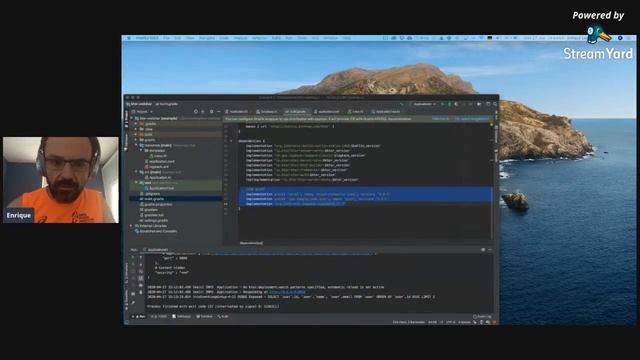Collapse the ktor-webinar root node
Viewport: 640px width, 360px height.
[x=131, y=118]
